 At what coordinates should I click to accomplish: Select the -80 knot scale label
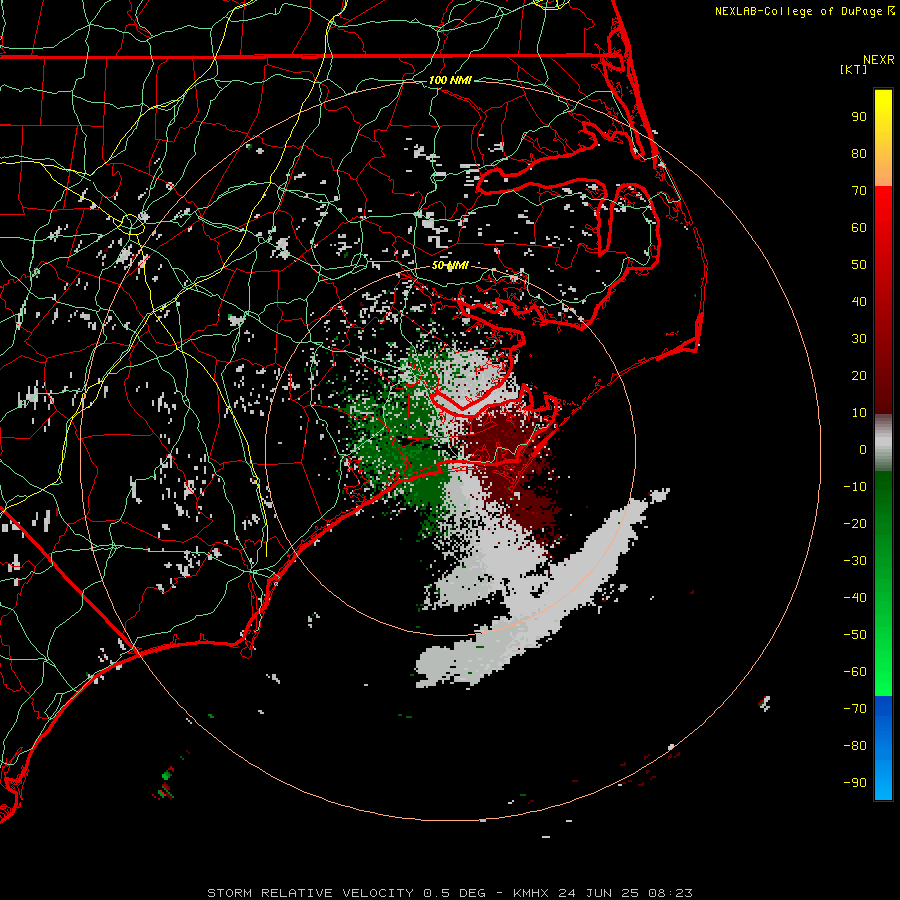point(855,746)
